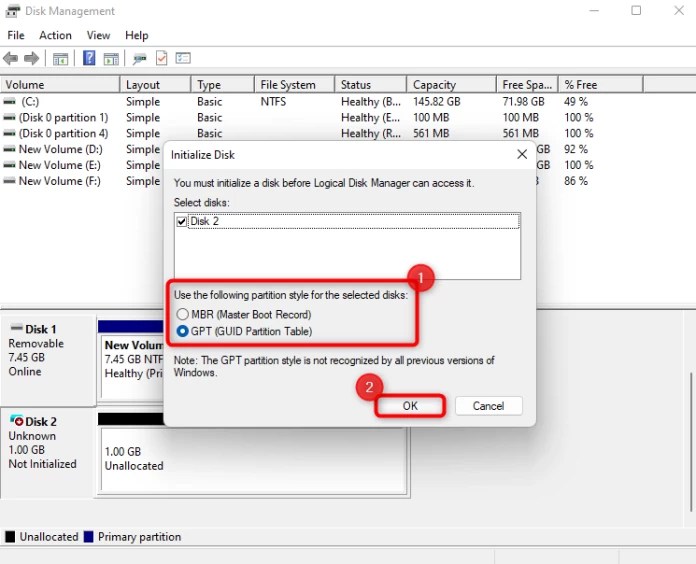Click the Disk 2 Not Initialized label
696x564 pixels.
[x=42, y=464]
